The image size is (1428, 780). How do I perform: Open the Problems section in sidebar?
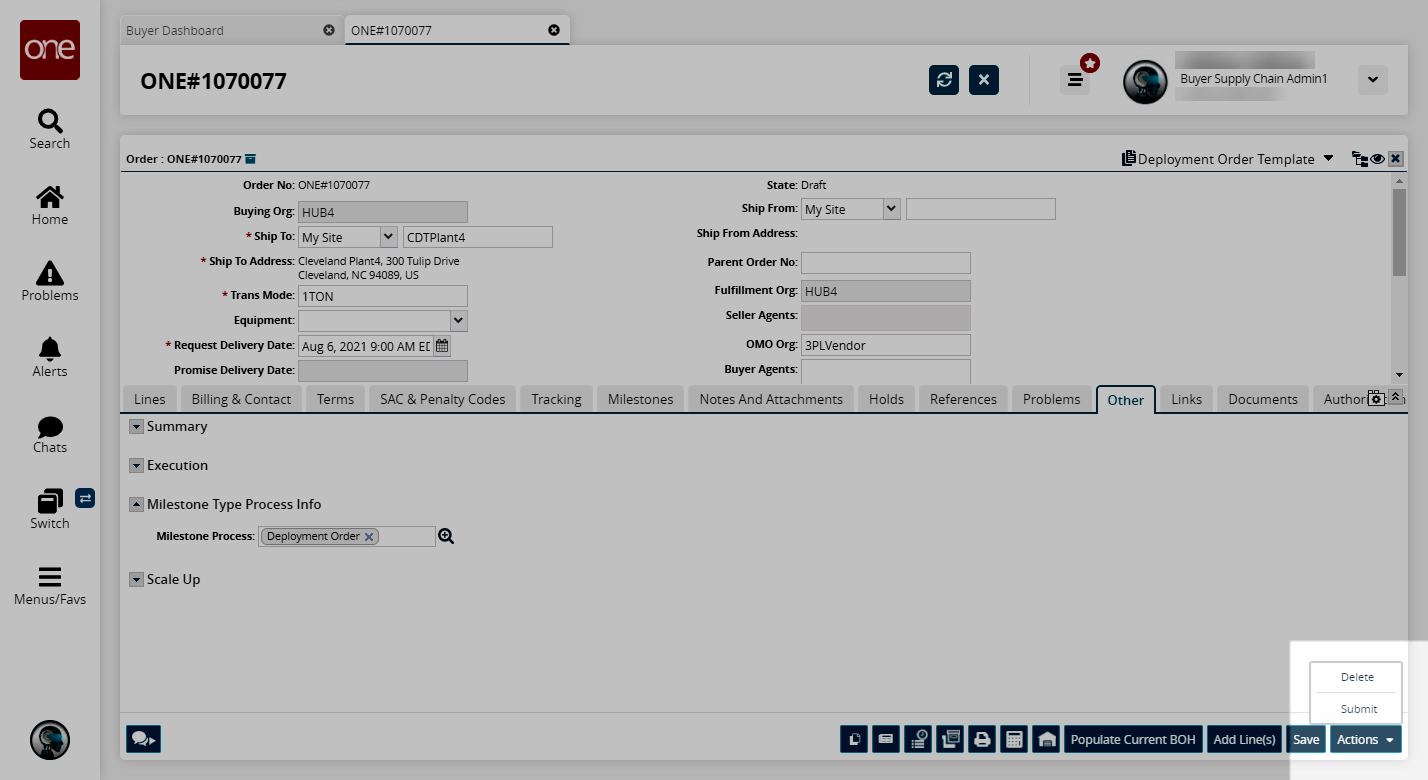[x=49, y=281]
